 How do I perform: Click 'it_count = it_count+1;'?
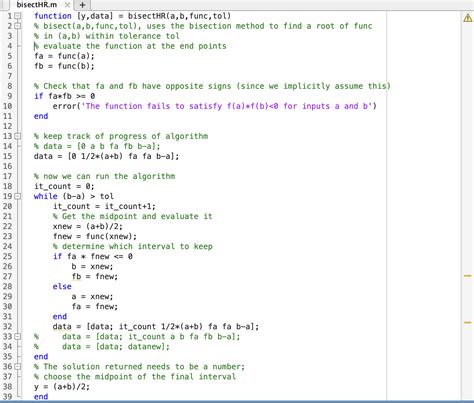click(x=104, y=206)
